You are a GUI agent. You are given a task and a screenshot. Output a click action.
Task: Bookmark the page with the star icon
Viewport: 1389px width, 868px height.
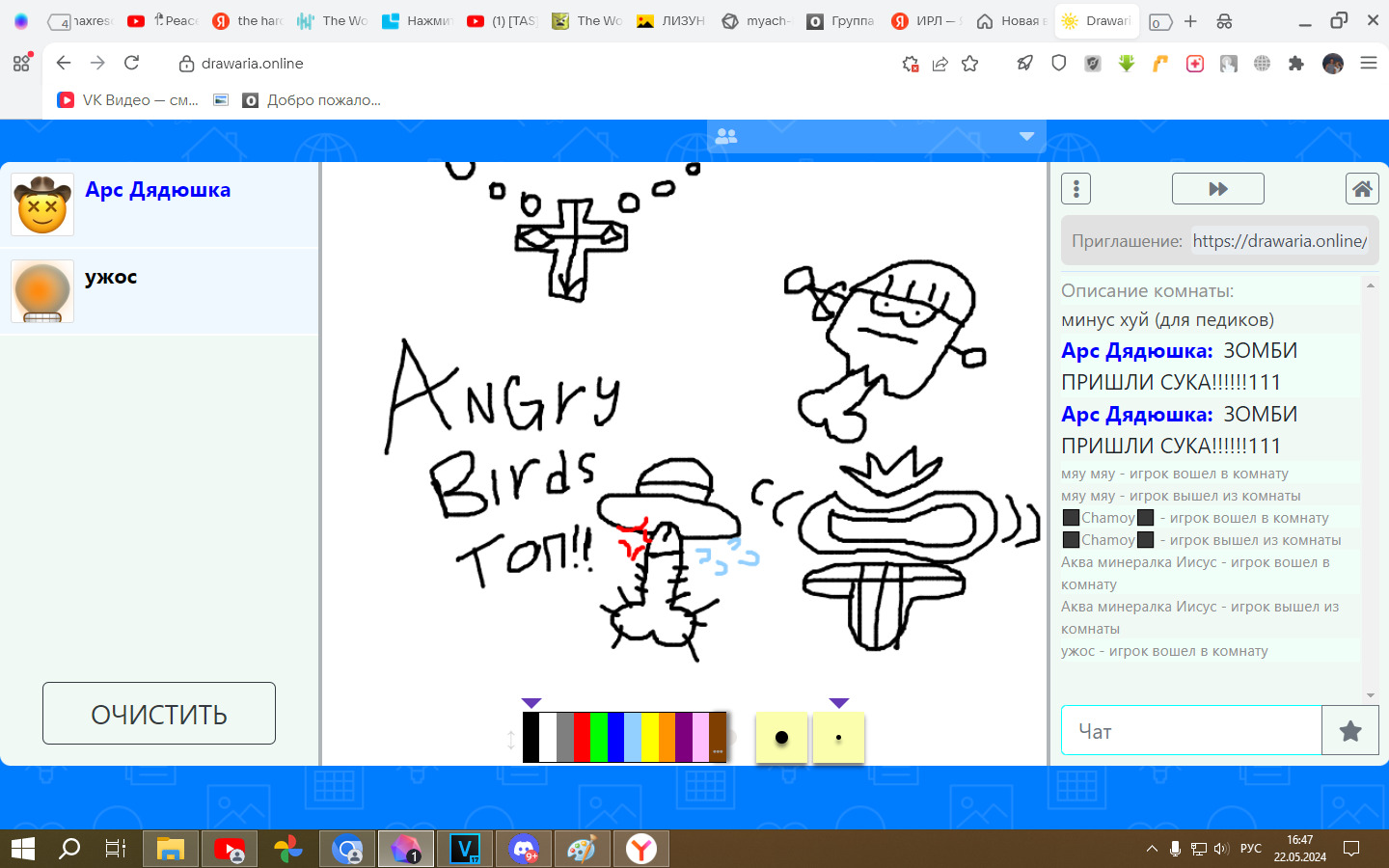tap(970, 64)
